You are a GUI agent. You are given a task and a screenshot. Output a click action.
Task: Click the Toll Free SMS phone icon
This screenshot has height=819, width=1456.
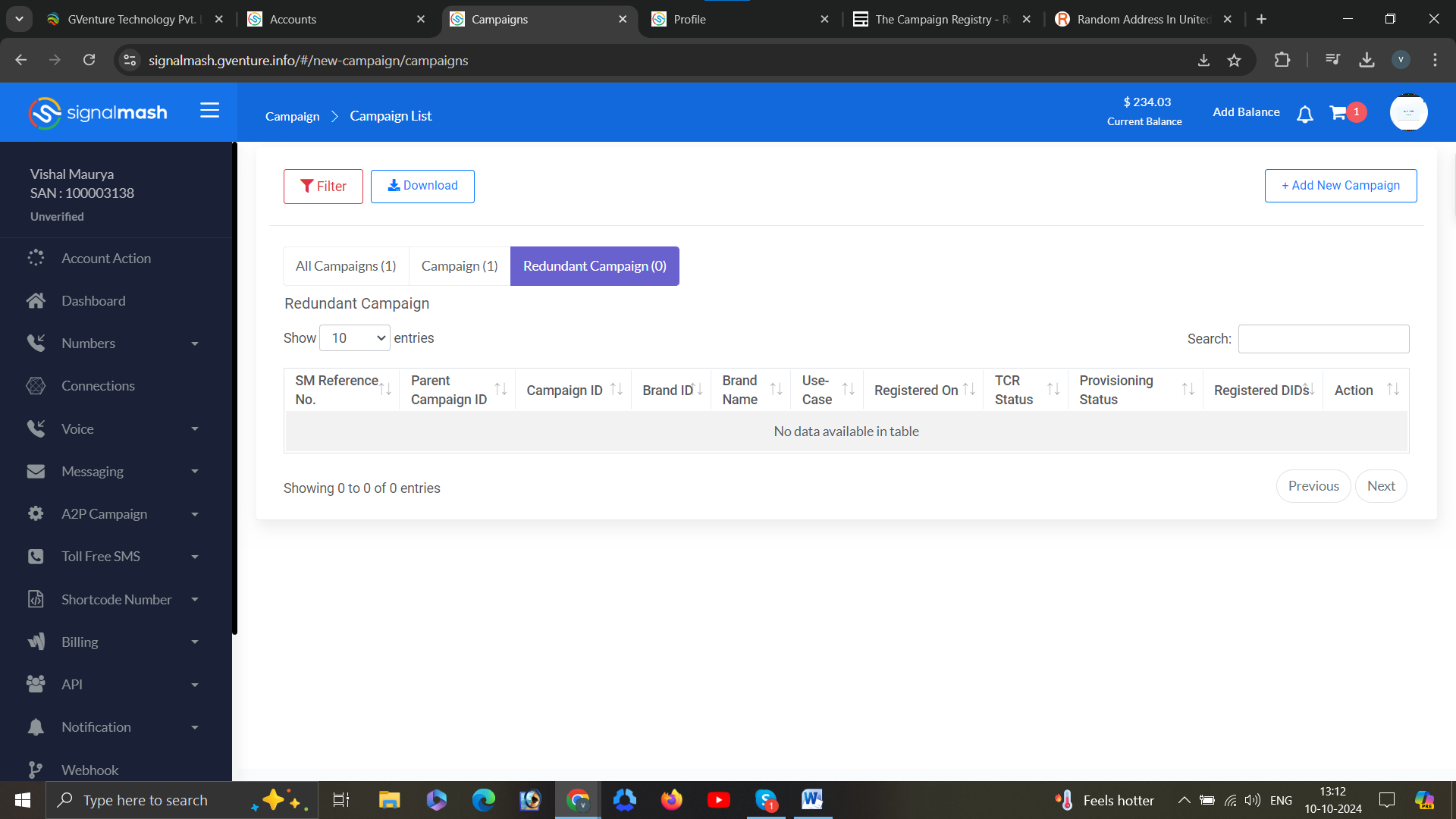pos(36,556)
